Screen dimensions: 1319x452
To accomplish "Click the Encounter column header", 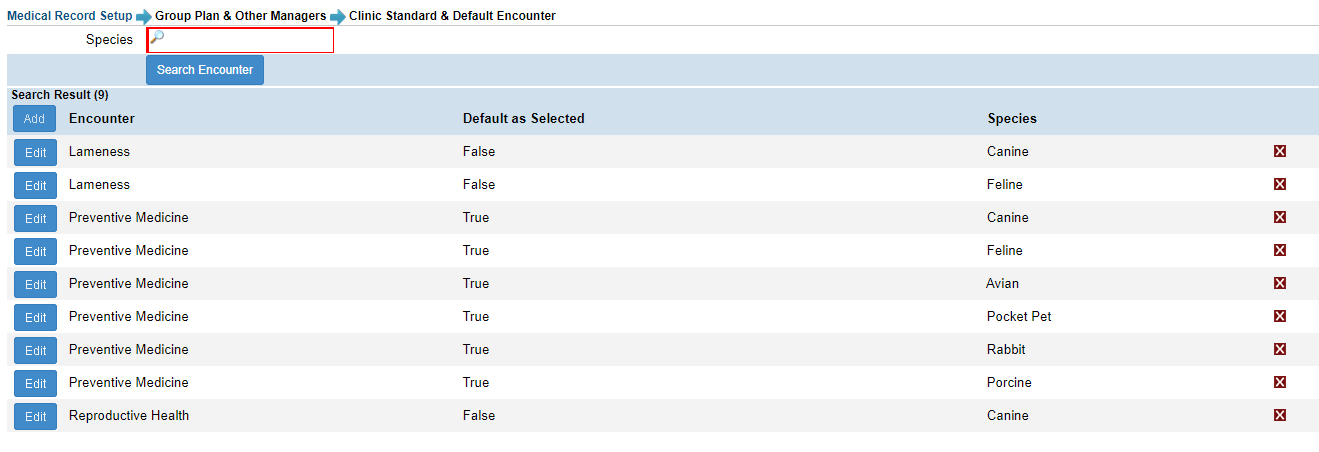I will (102, 118).
